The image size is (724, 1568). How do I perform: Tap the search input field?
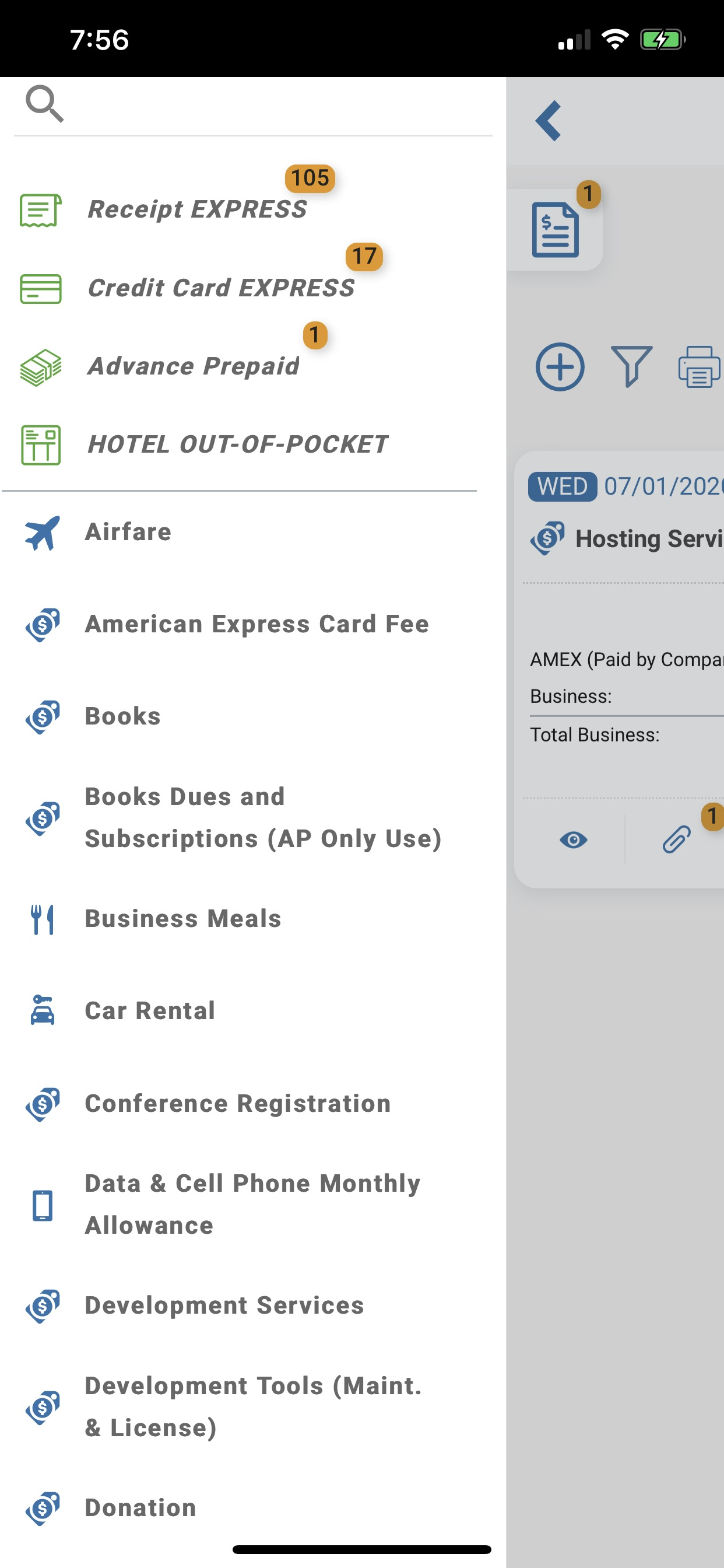(274, 104)
